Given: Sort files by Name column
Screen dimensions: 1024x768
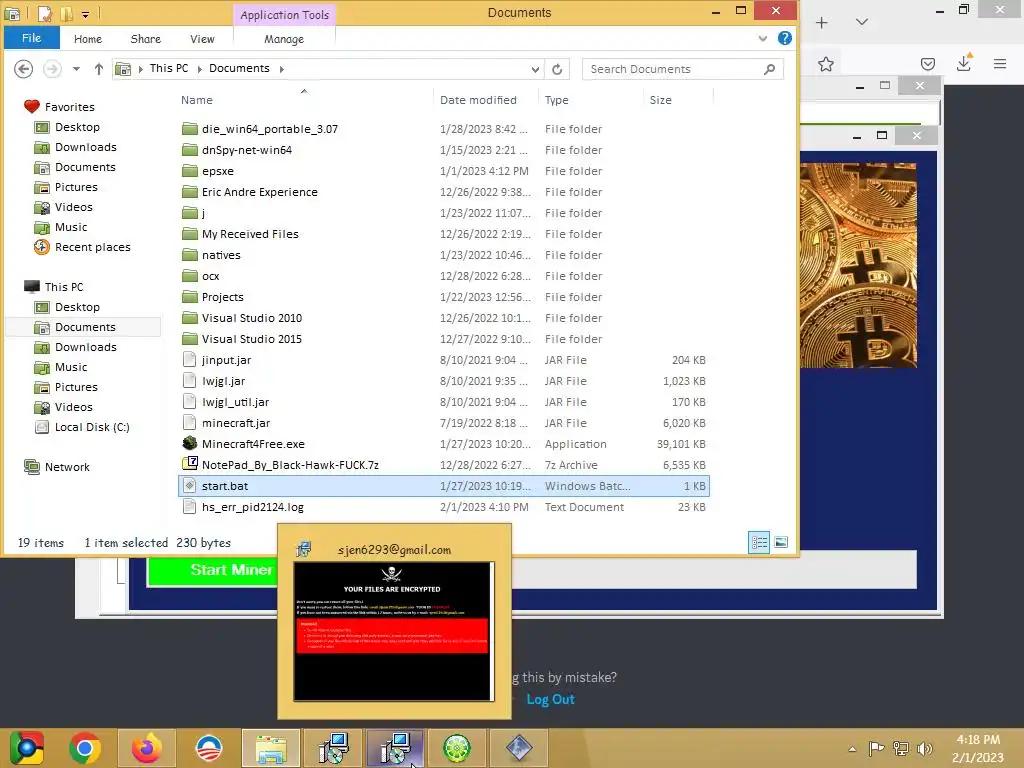Looking at the screenshot, I should [197, 100].
